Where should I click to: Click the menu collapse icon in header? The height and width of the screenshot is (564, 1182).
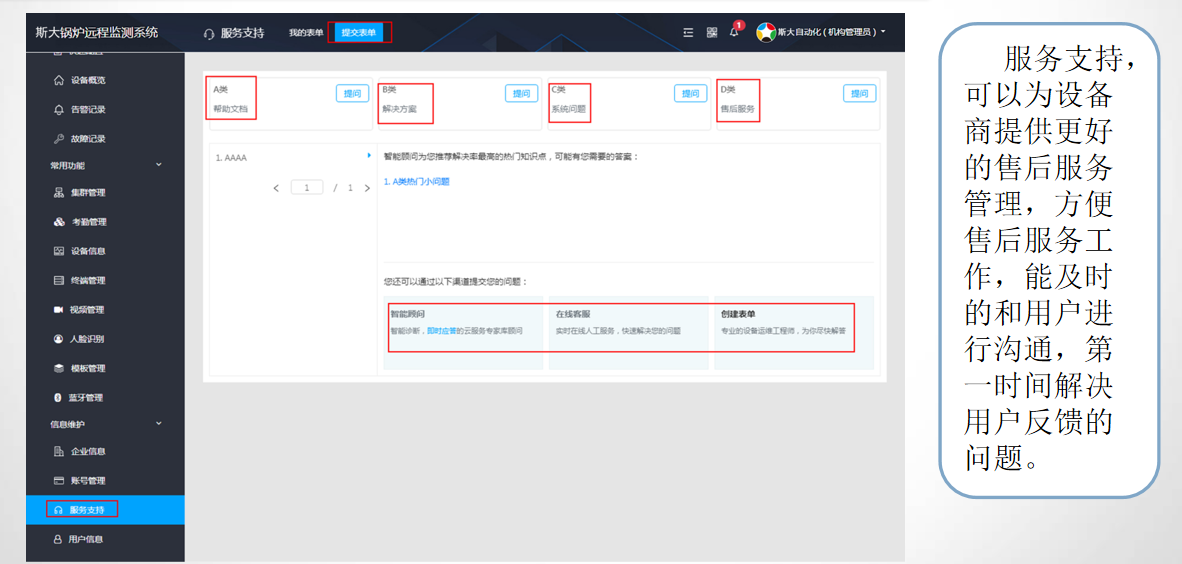tap(688, 32)
